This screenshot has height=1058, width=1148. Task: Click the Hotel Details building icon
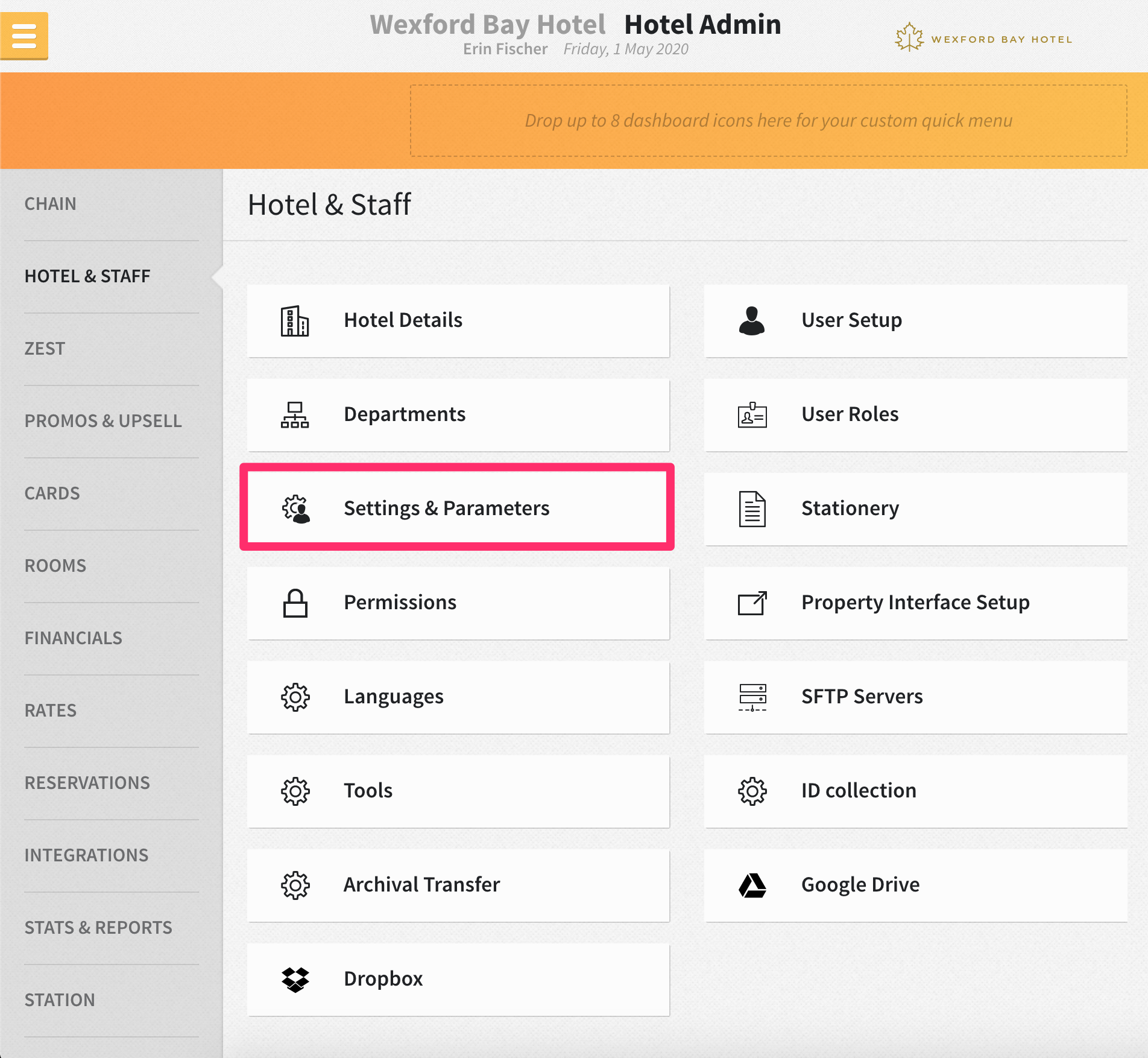(295, 321)
